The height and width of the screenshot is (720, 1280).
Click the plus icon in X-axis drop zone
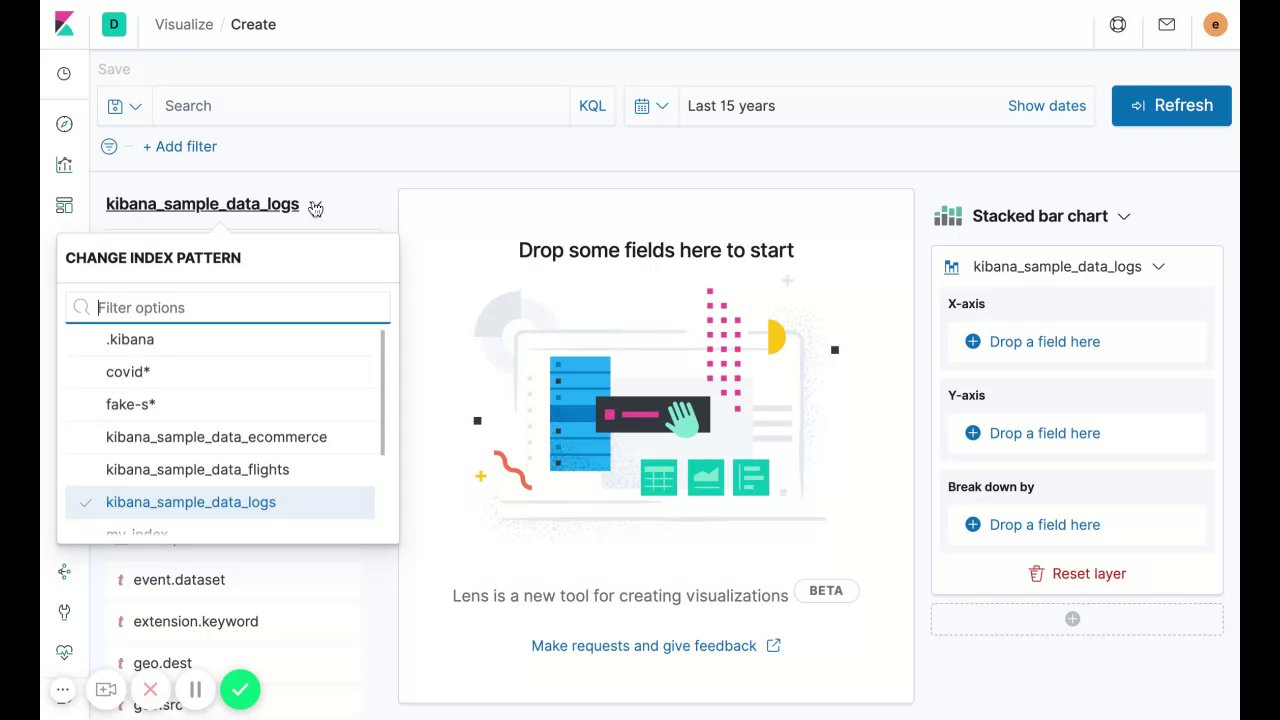tap(973, 341)
